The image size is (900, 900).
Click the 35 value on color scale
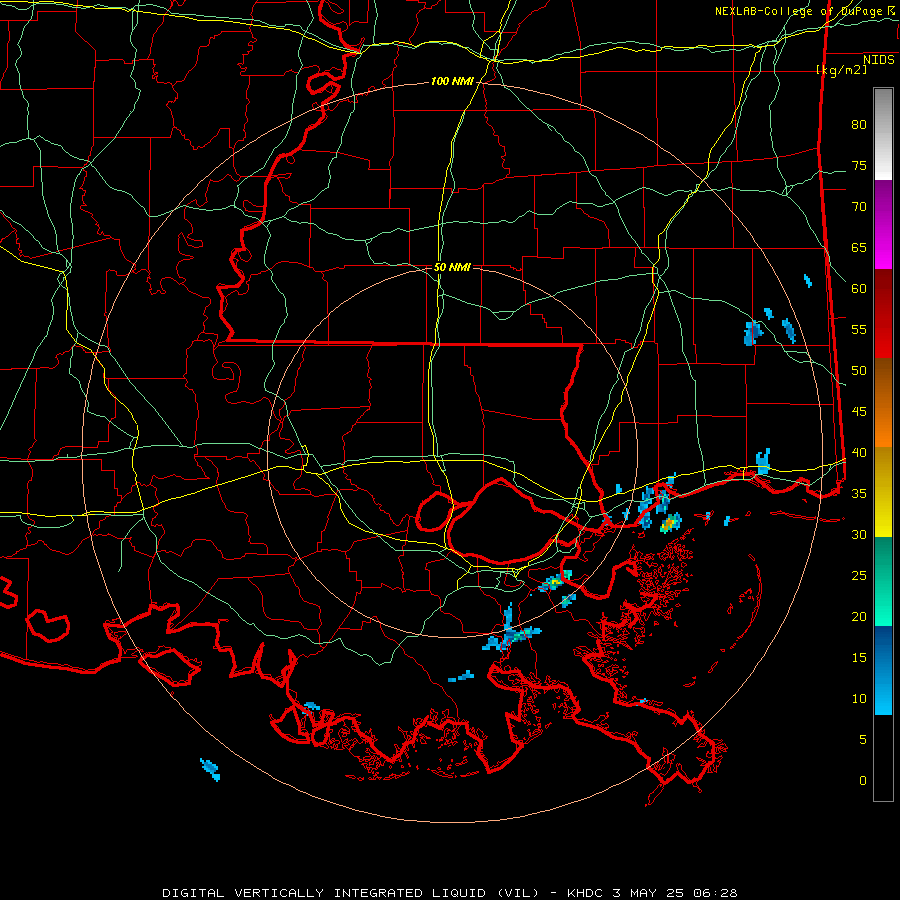(859, 494)
